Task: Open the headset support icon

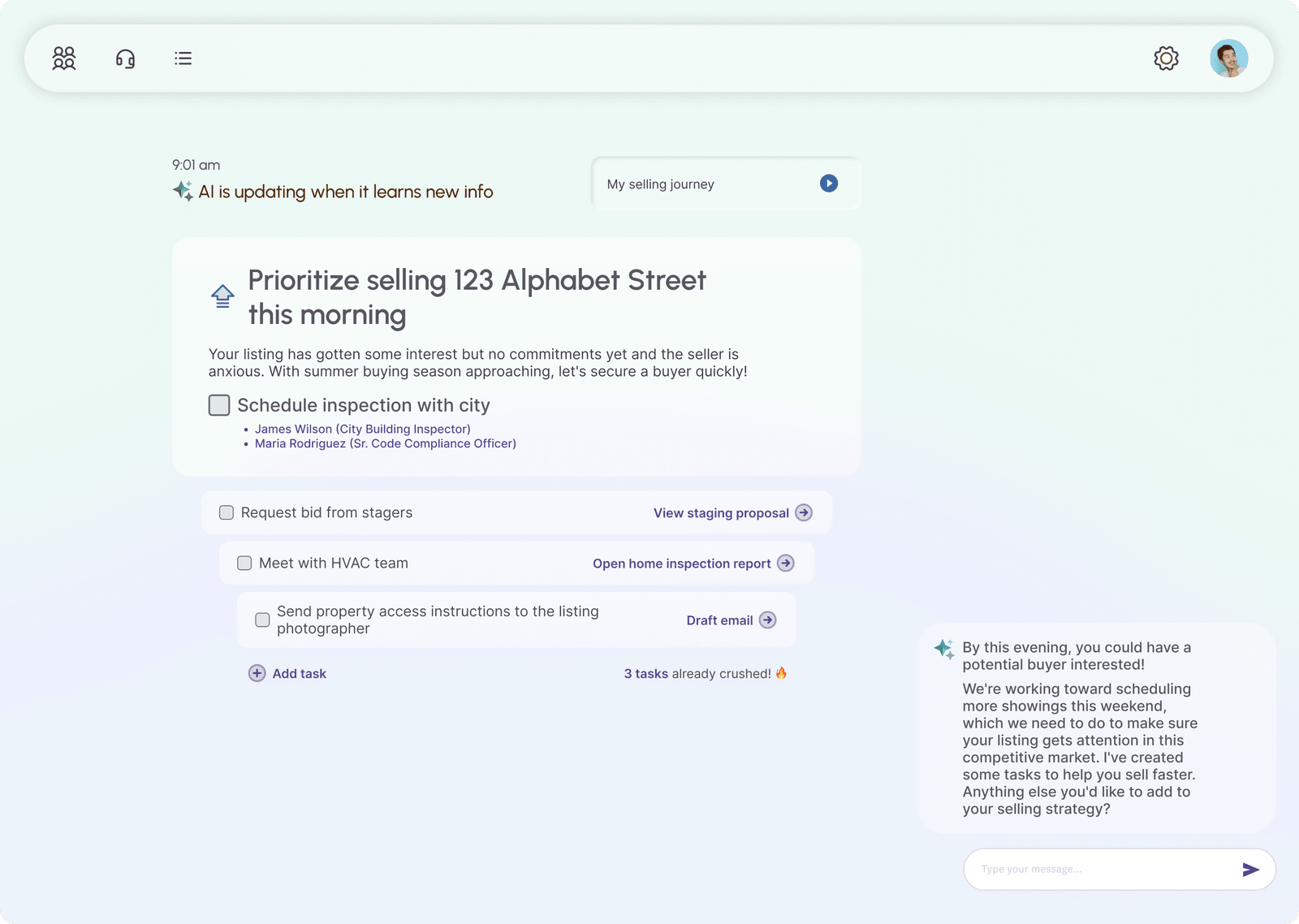Action: click(125, 58)
